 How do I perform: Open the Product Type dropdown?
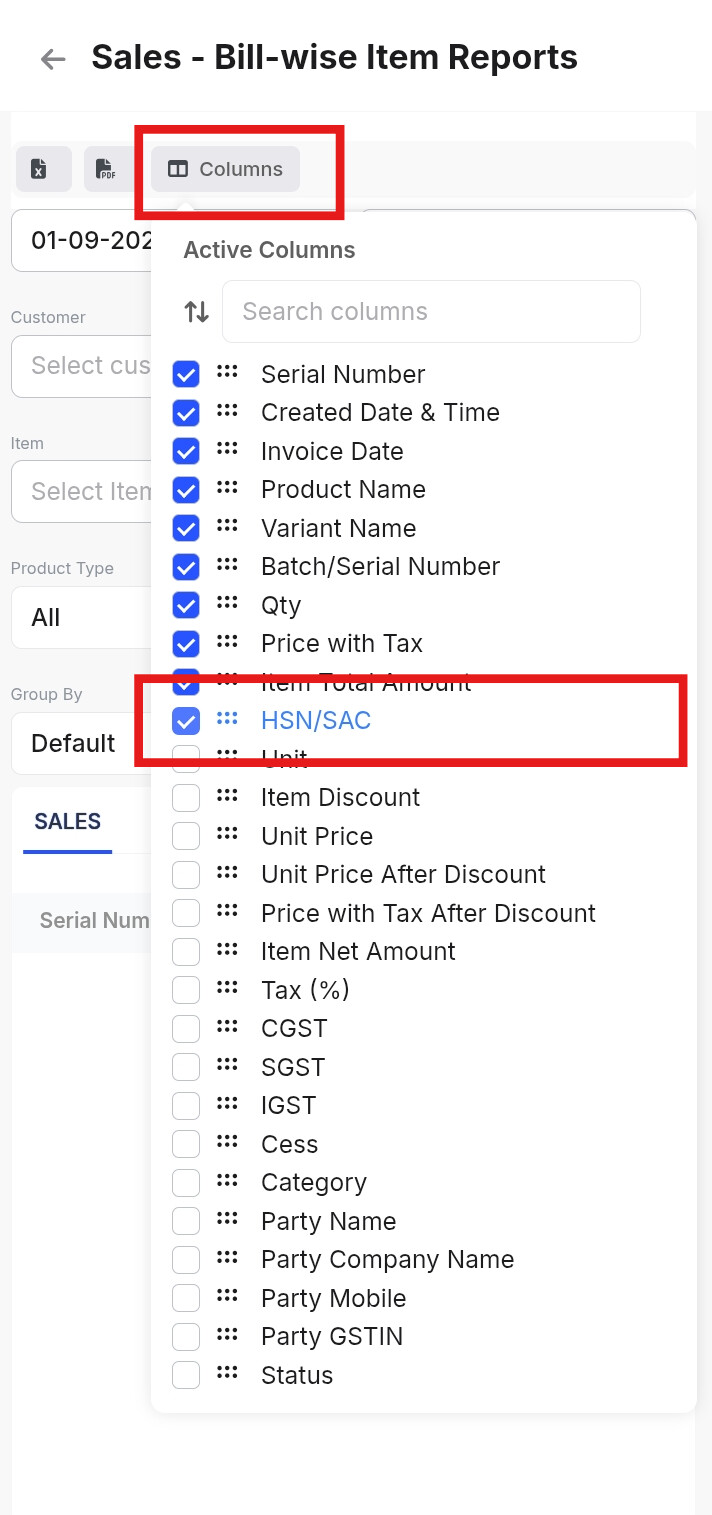tap(80, 617)
